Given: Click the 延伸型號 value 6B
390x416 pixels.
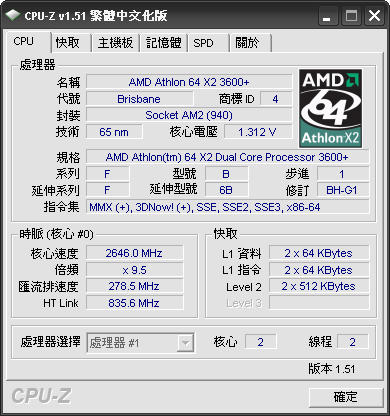Looking at the screenshot, I should point(226,190).
